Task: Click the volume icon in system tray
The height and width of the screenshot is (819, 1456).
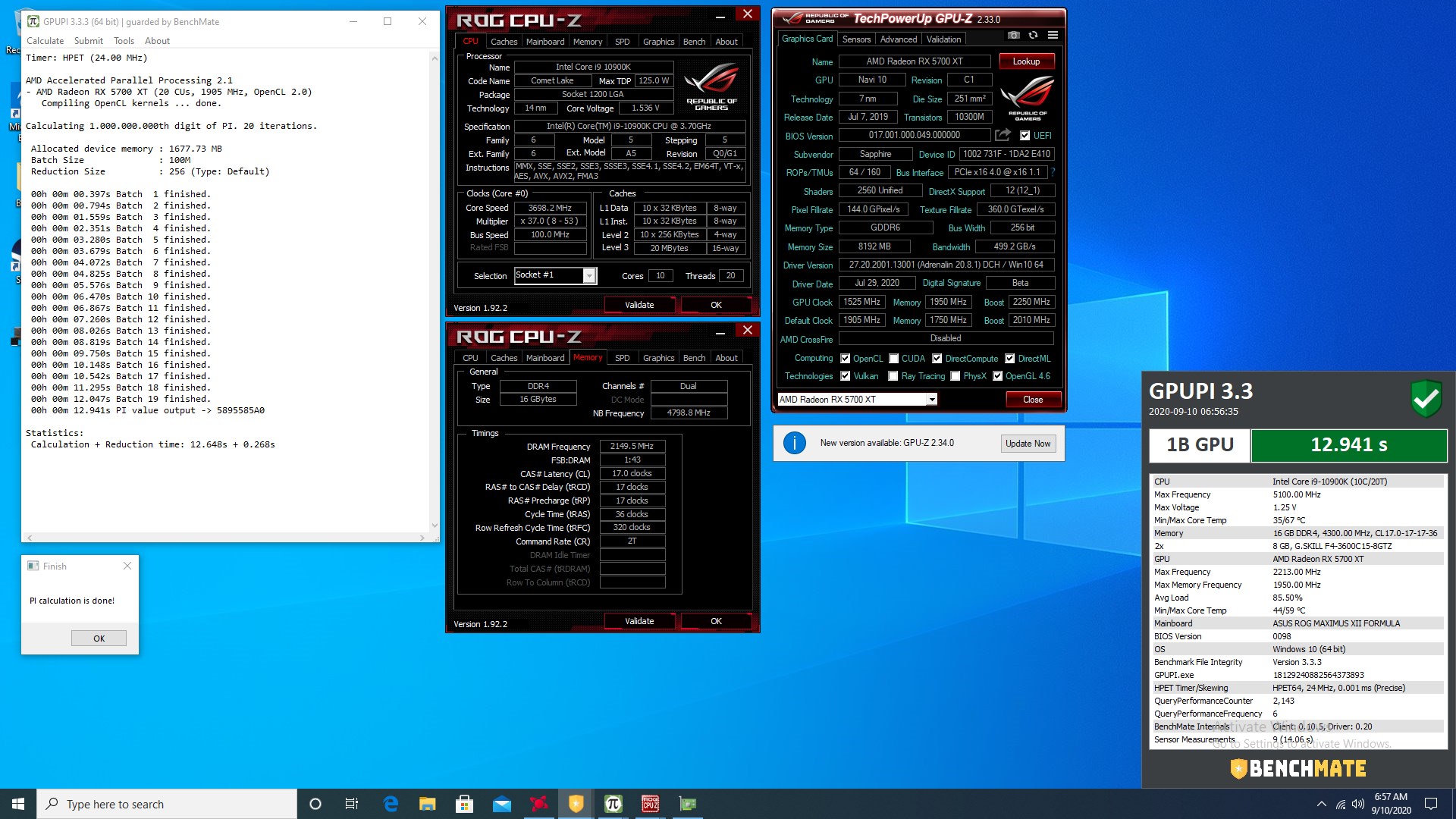Action: (1357, 804)
